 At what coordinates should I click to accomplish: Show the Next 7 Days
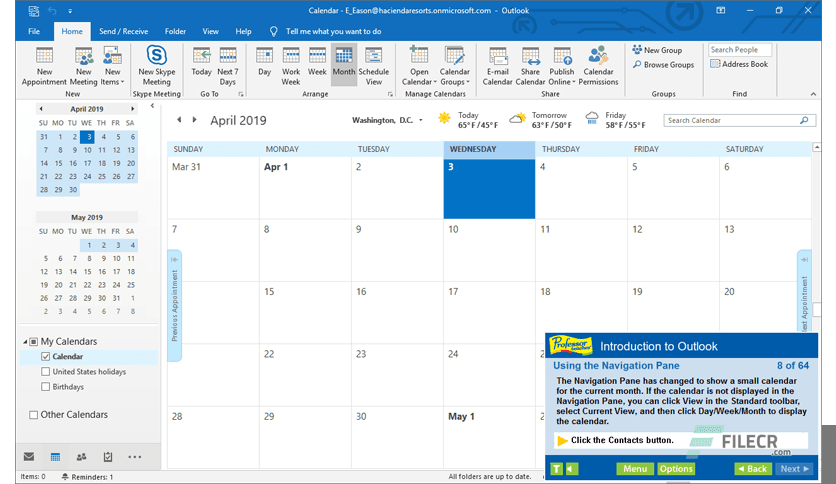[x=228, y=66]
